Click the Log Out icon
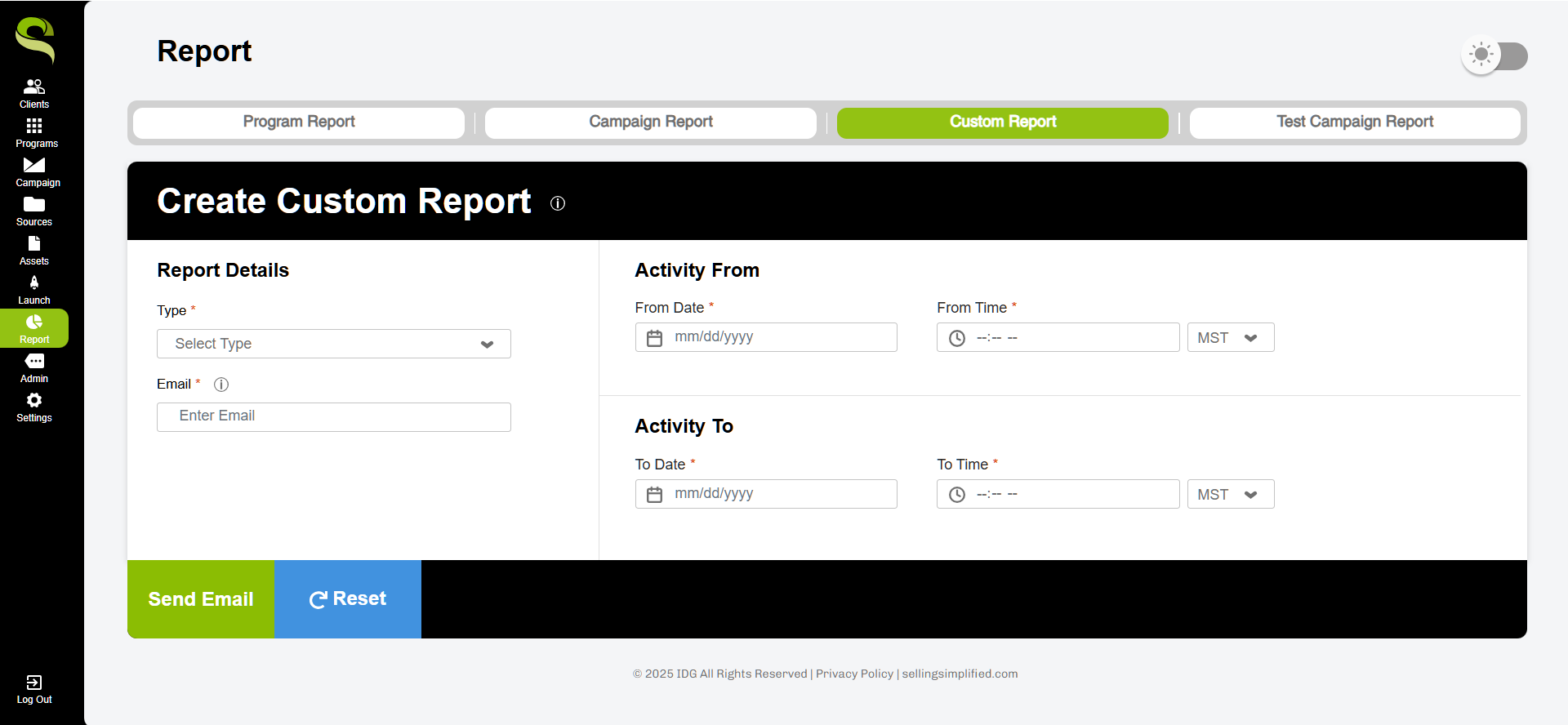The height and width of the screenshot is (725, 1568). click(x=34, y=683)
